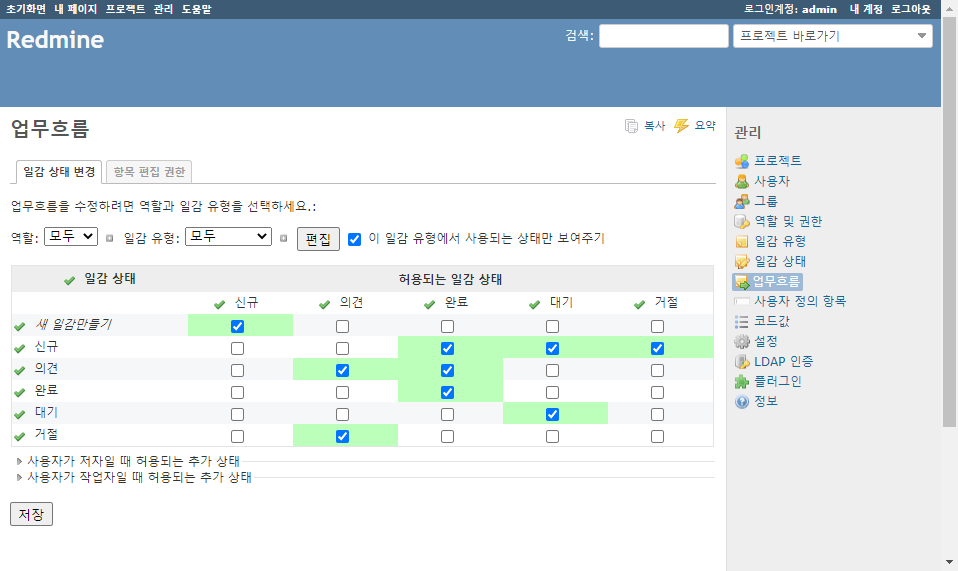The image size is (958, 571).
Task: Open 도움말 in top menu
Action: point(196,9)
